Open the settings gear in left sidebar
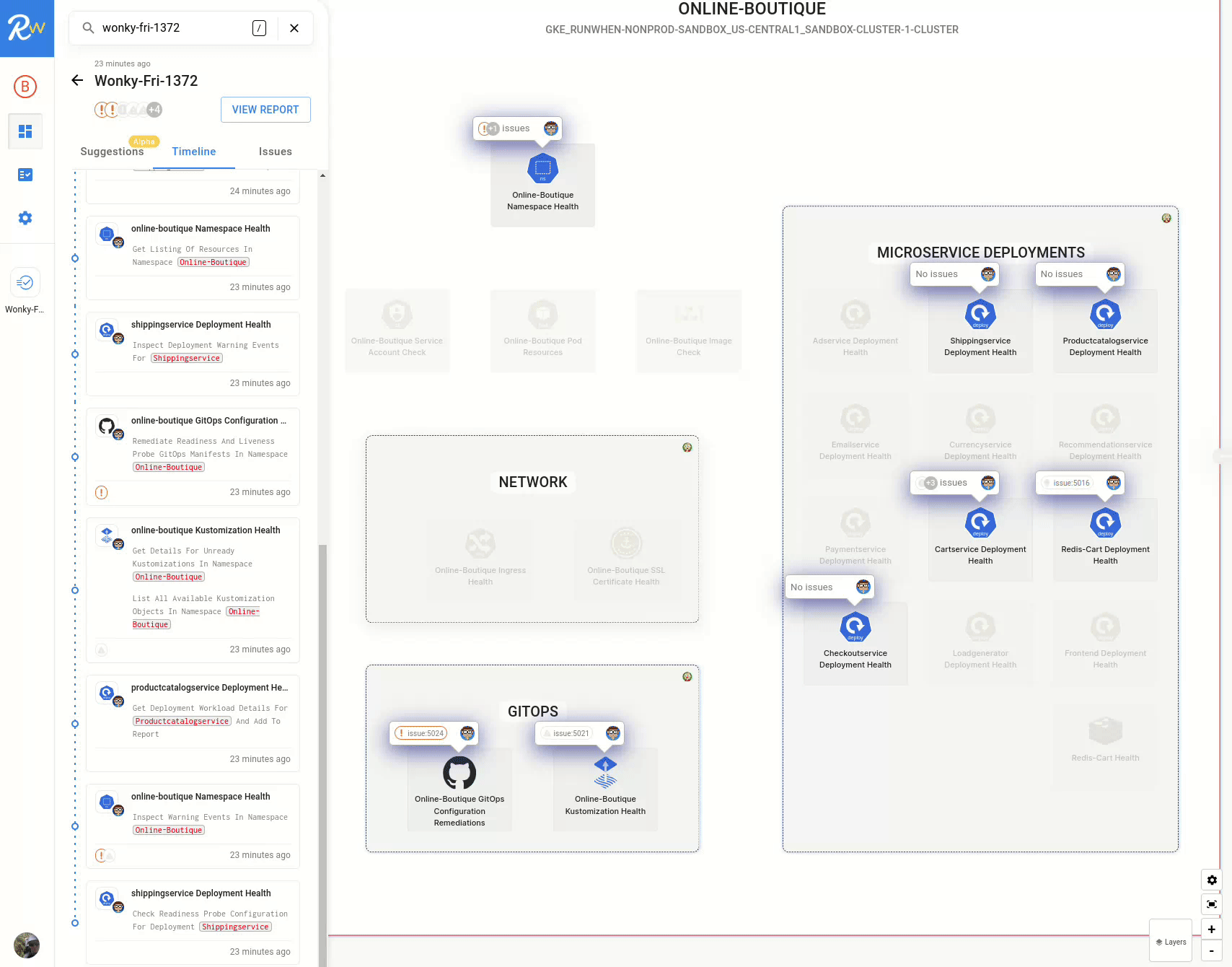Viewport: 1232px width, 967px height. point(25,218)
